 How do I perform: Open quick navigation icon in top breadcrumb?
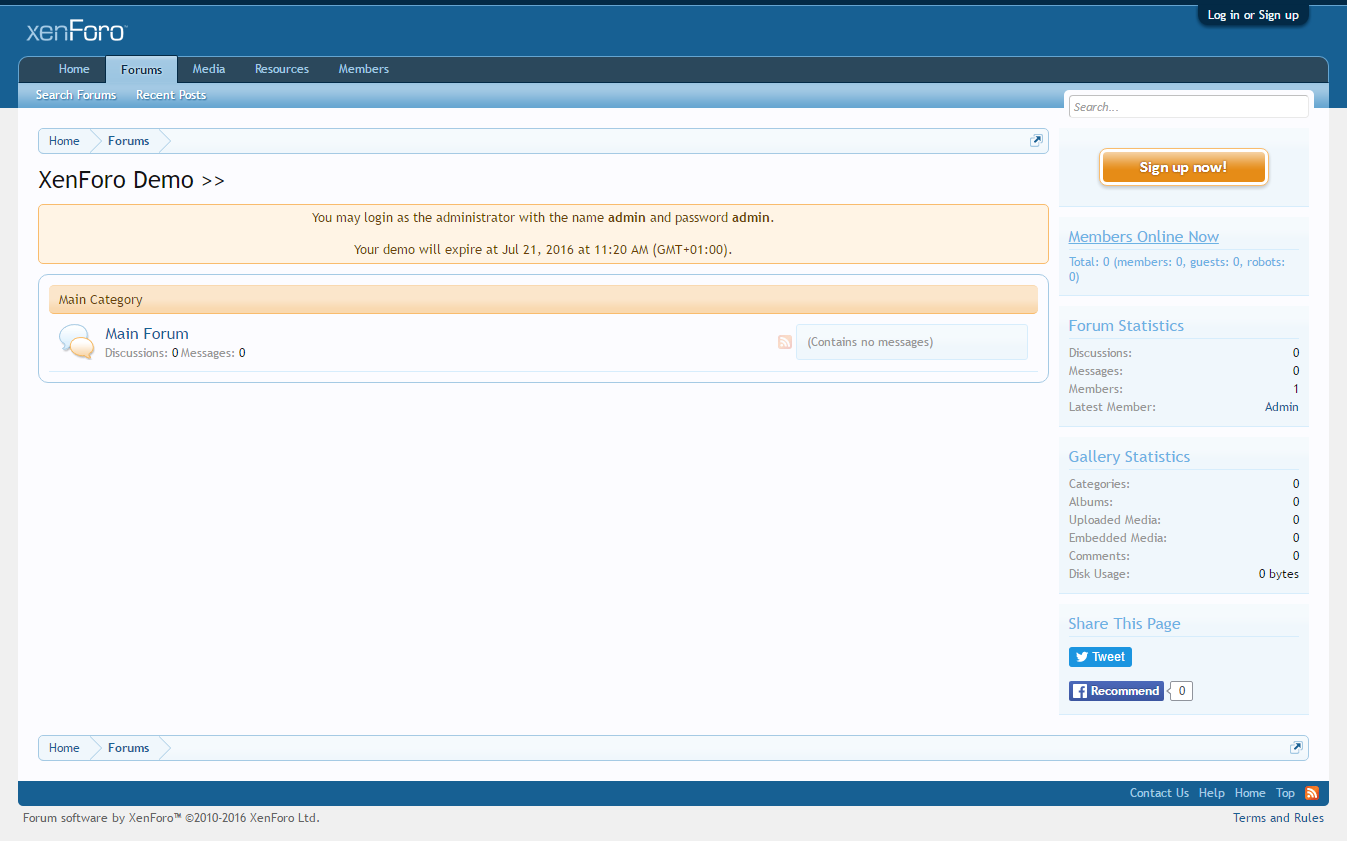pos(1036,141)
